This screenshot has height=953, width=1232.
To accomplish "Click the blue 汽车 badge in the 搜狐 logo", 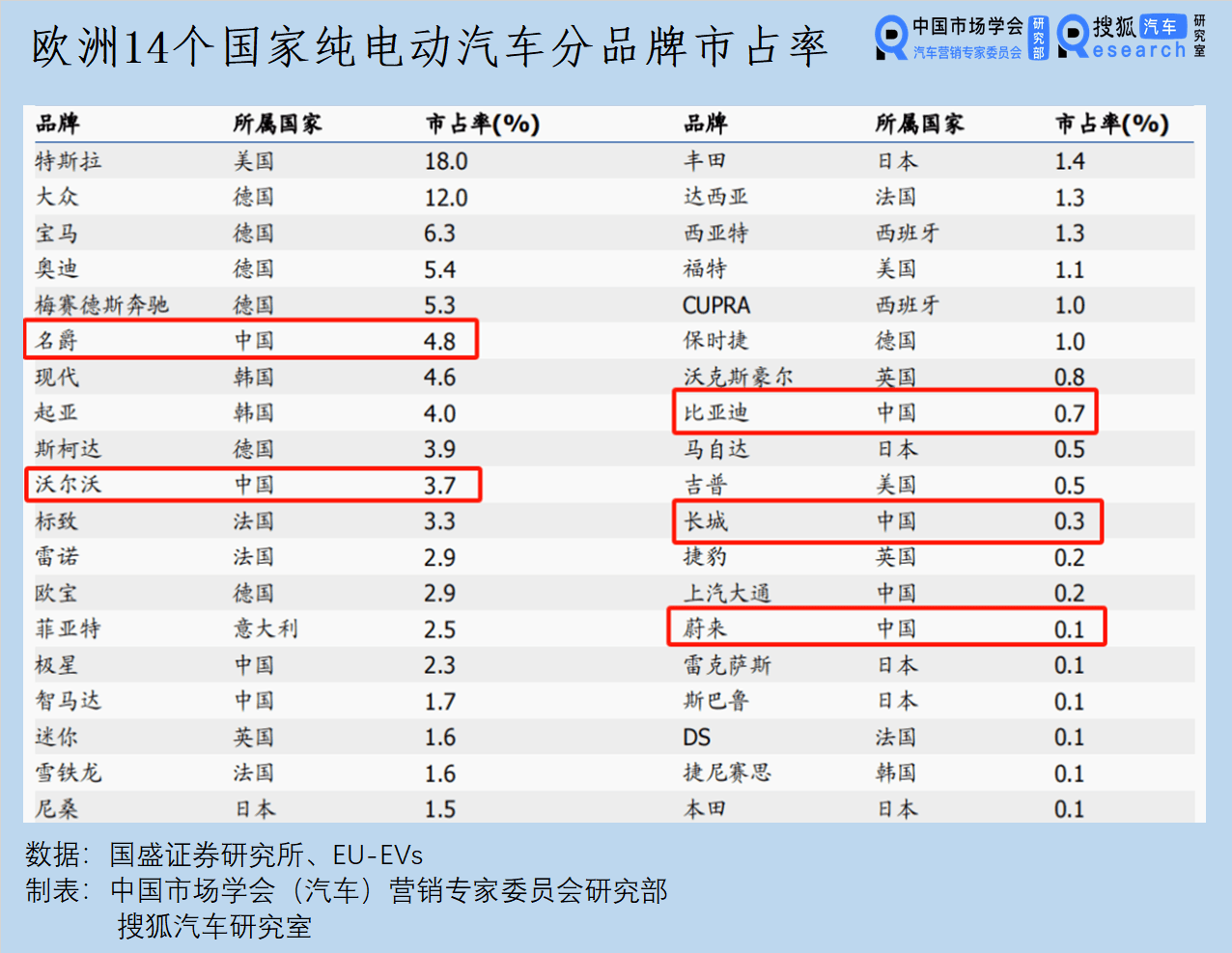I will point(1162,27).
